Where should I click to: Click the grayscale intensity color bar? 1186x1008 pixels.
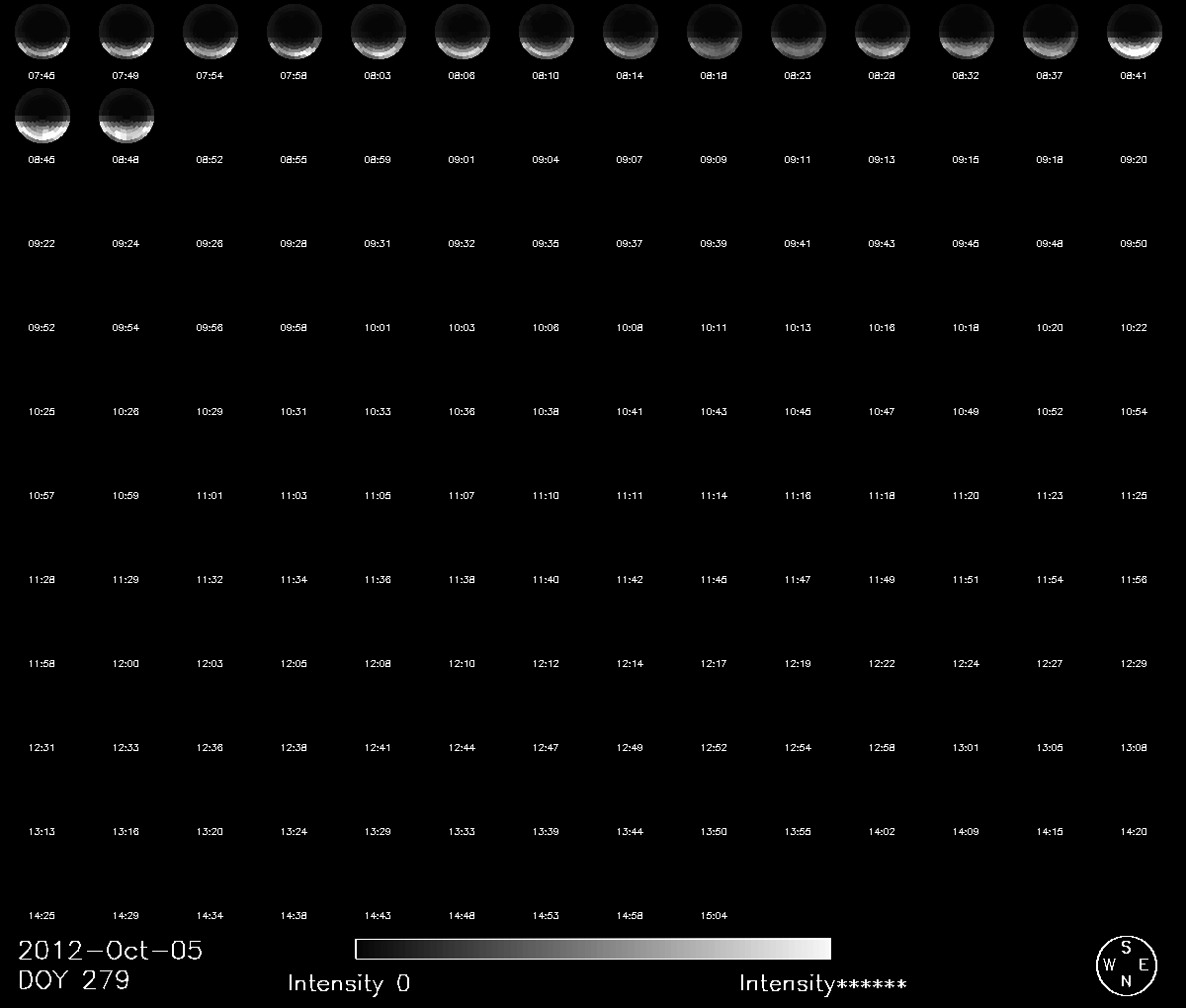[x=593, y=949]
